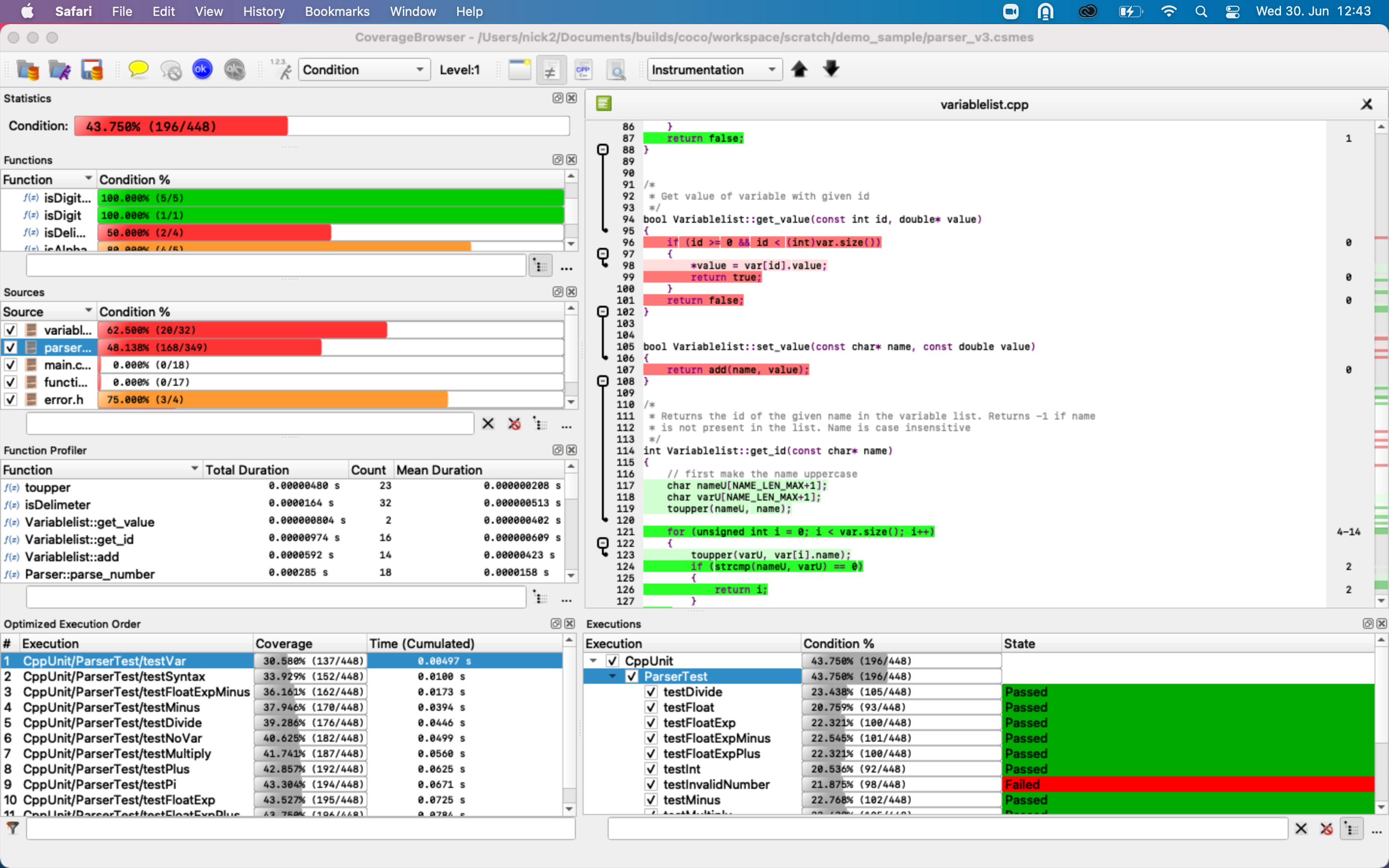Open the Bookmarks menu
This screenshot has height=868, width=1389.
pyautogui.click(x=337, y=12)
